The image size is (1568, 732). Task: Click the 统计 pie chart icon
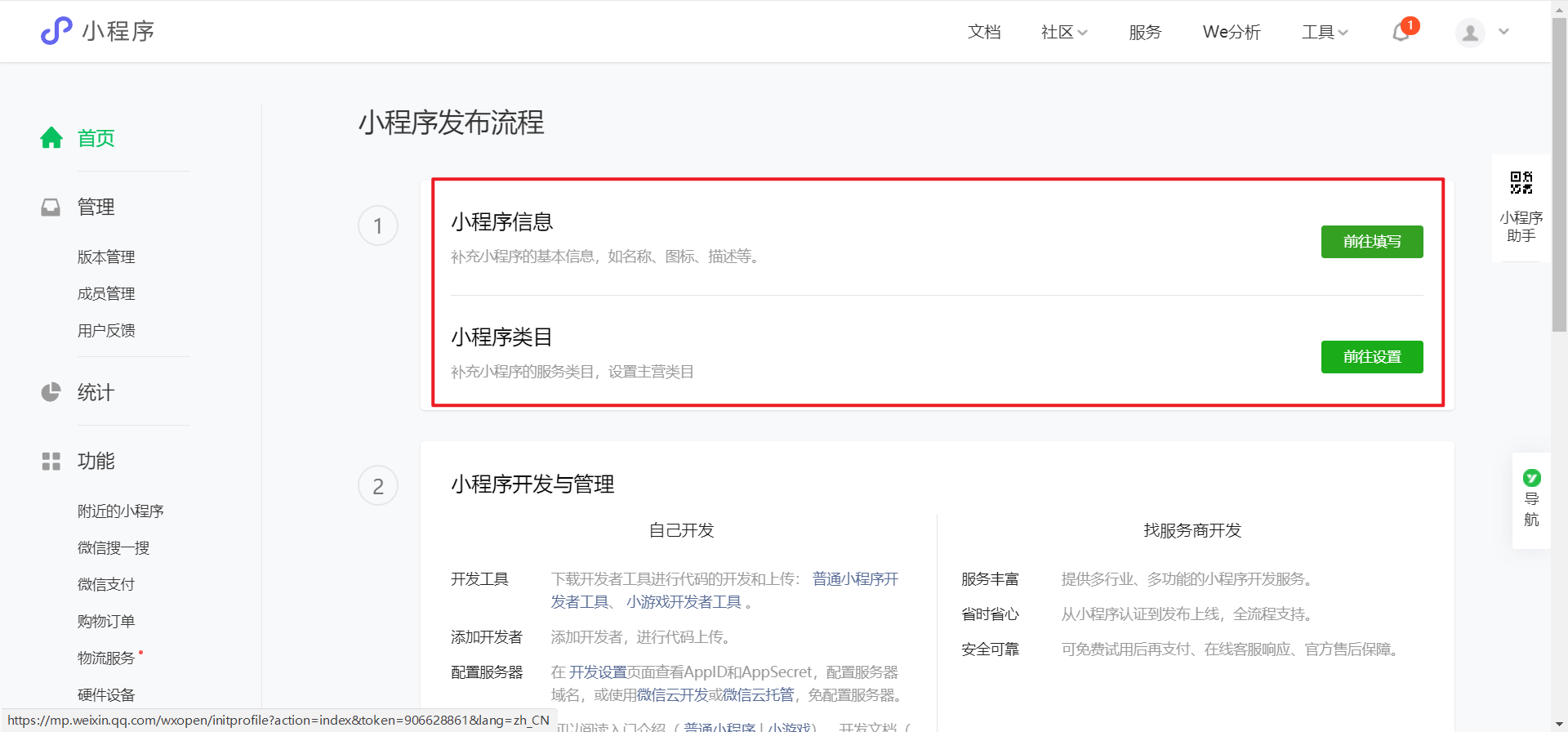pyautogui.click(x=51, y=392)
